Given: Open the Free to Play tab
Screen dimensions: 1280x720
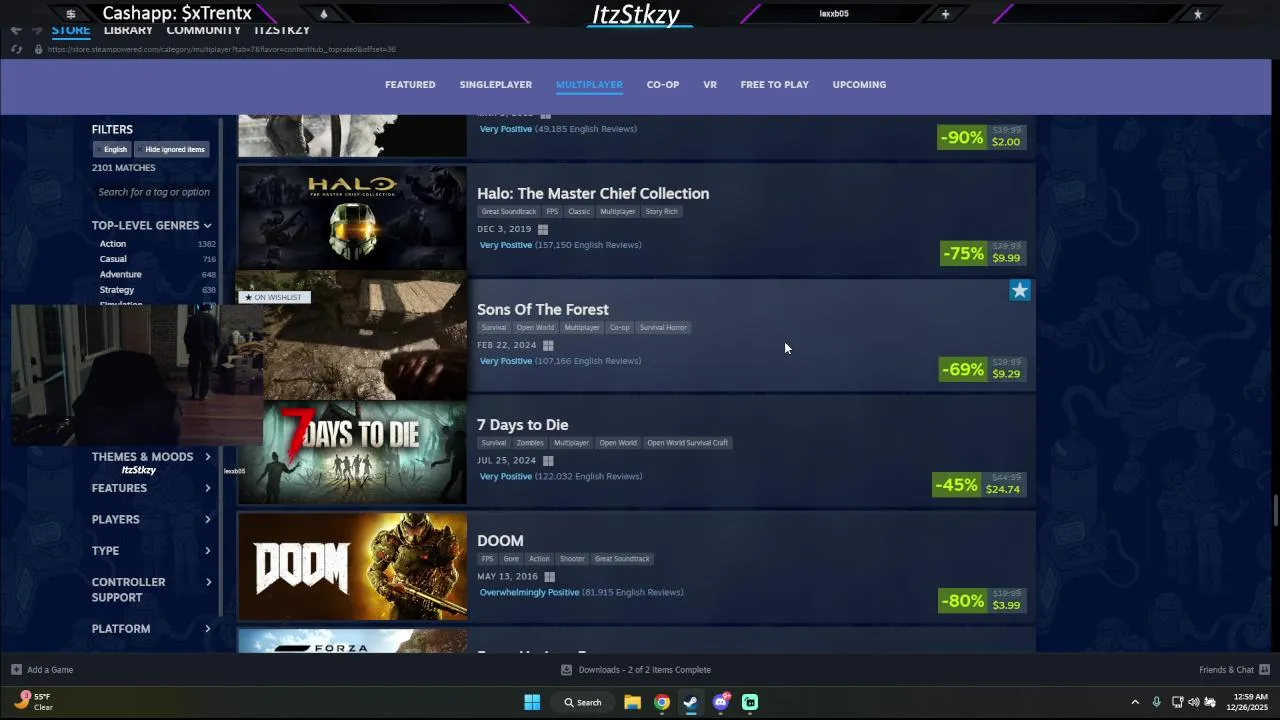Looking at the screenshot, I should click(774, 85).
